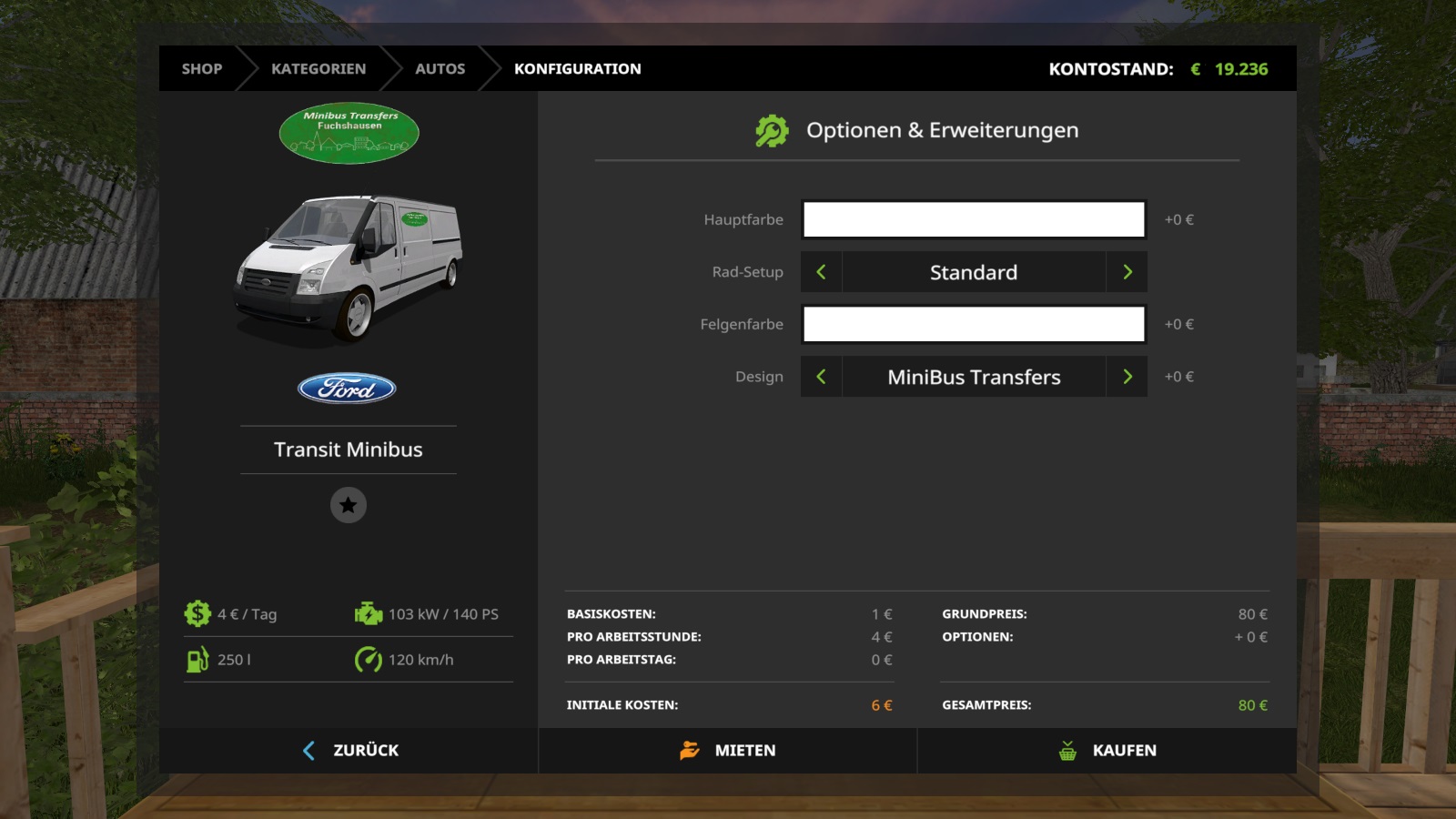Select next Rad-Setup option
The height and width of the screenshot is (819, 1456).
1127,272
